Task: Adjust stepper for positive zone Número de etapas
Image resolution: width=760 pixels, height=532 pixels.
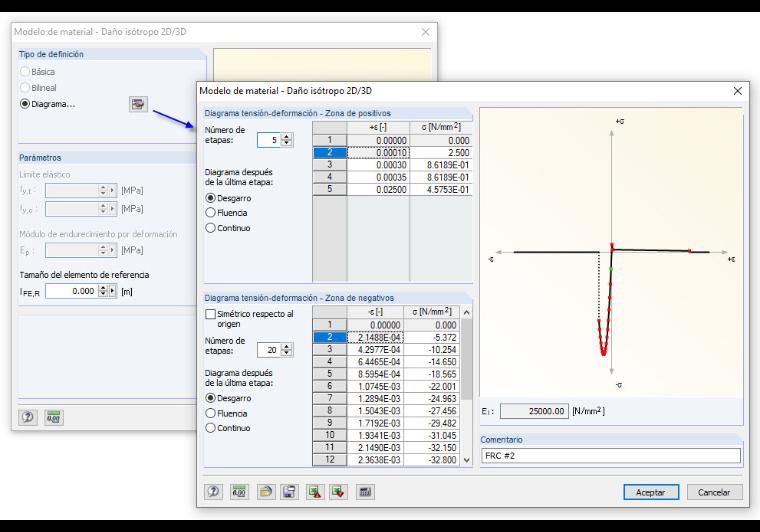Action: click(286, 140)
